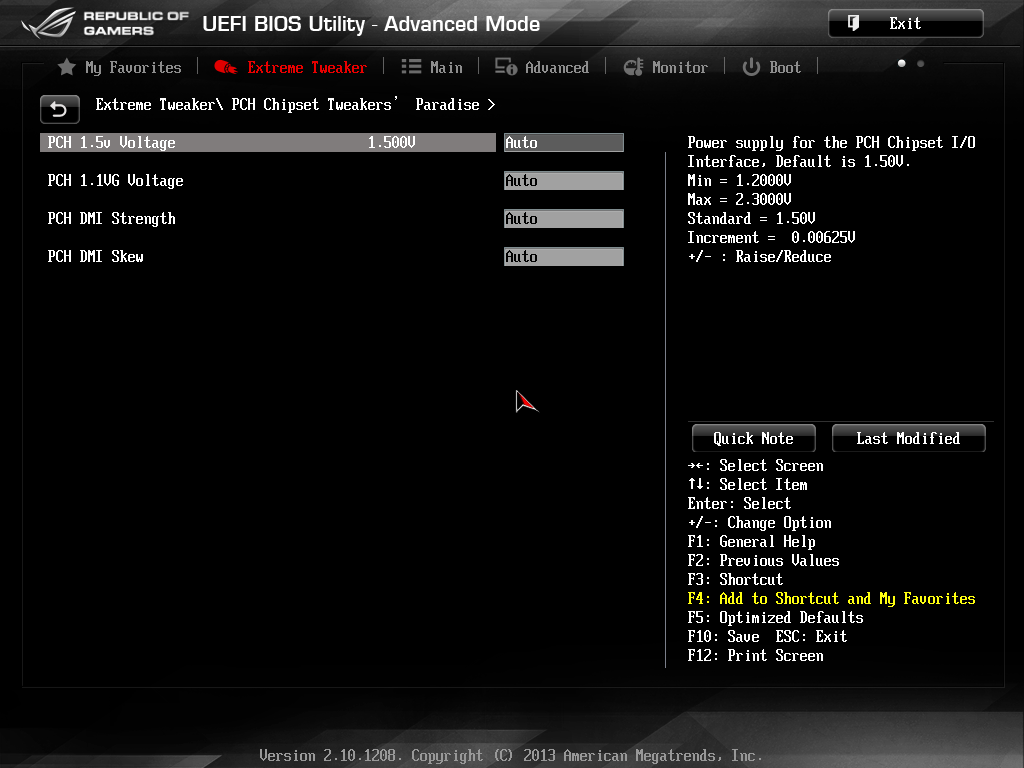This screenshot has height=768, width=1024.
Task: Open the Quick Note button
Action: pyautogui.click(x=754, y=438)
